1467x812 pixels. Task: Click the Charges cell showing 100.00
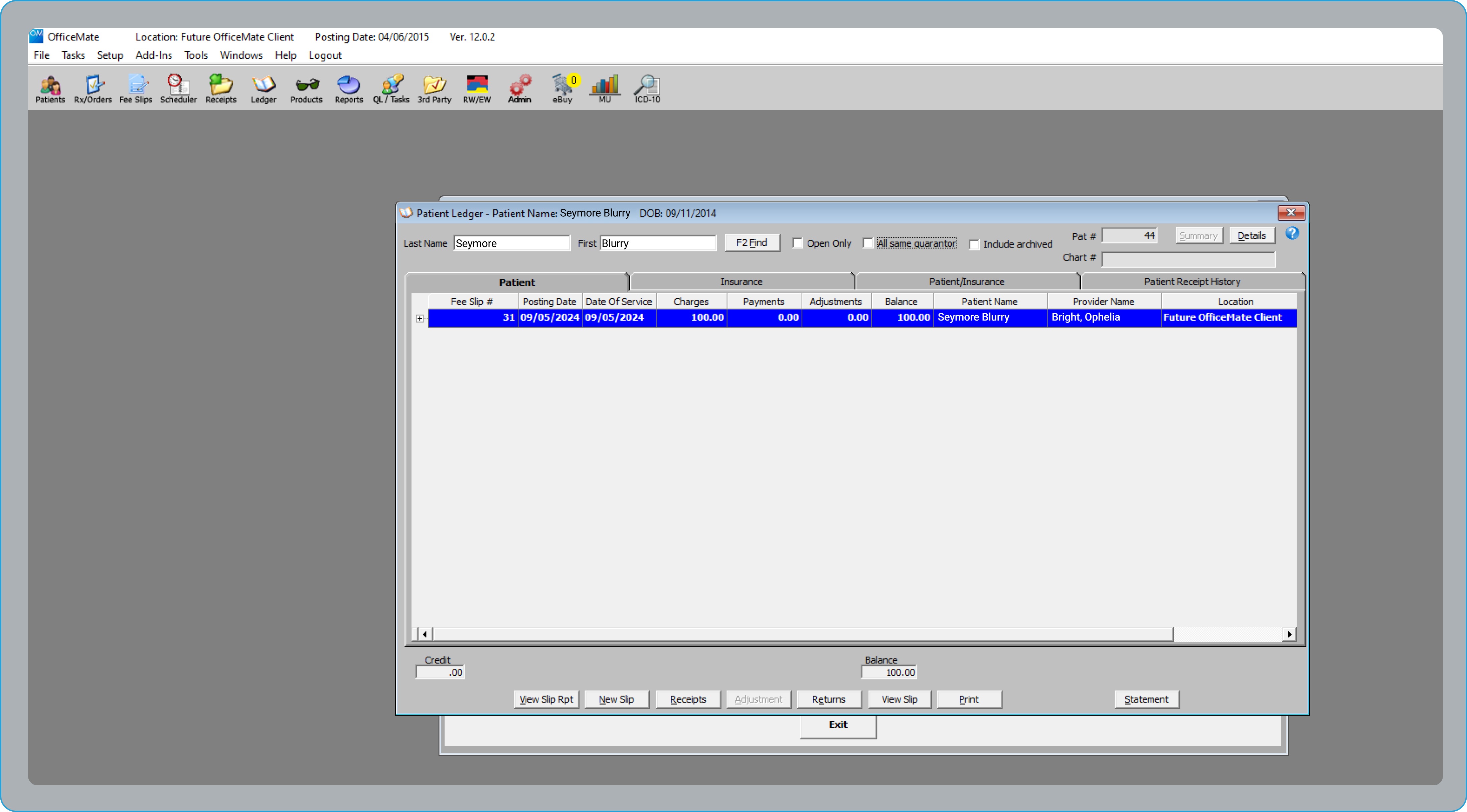click(x=691, y=318)
